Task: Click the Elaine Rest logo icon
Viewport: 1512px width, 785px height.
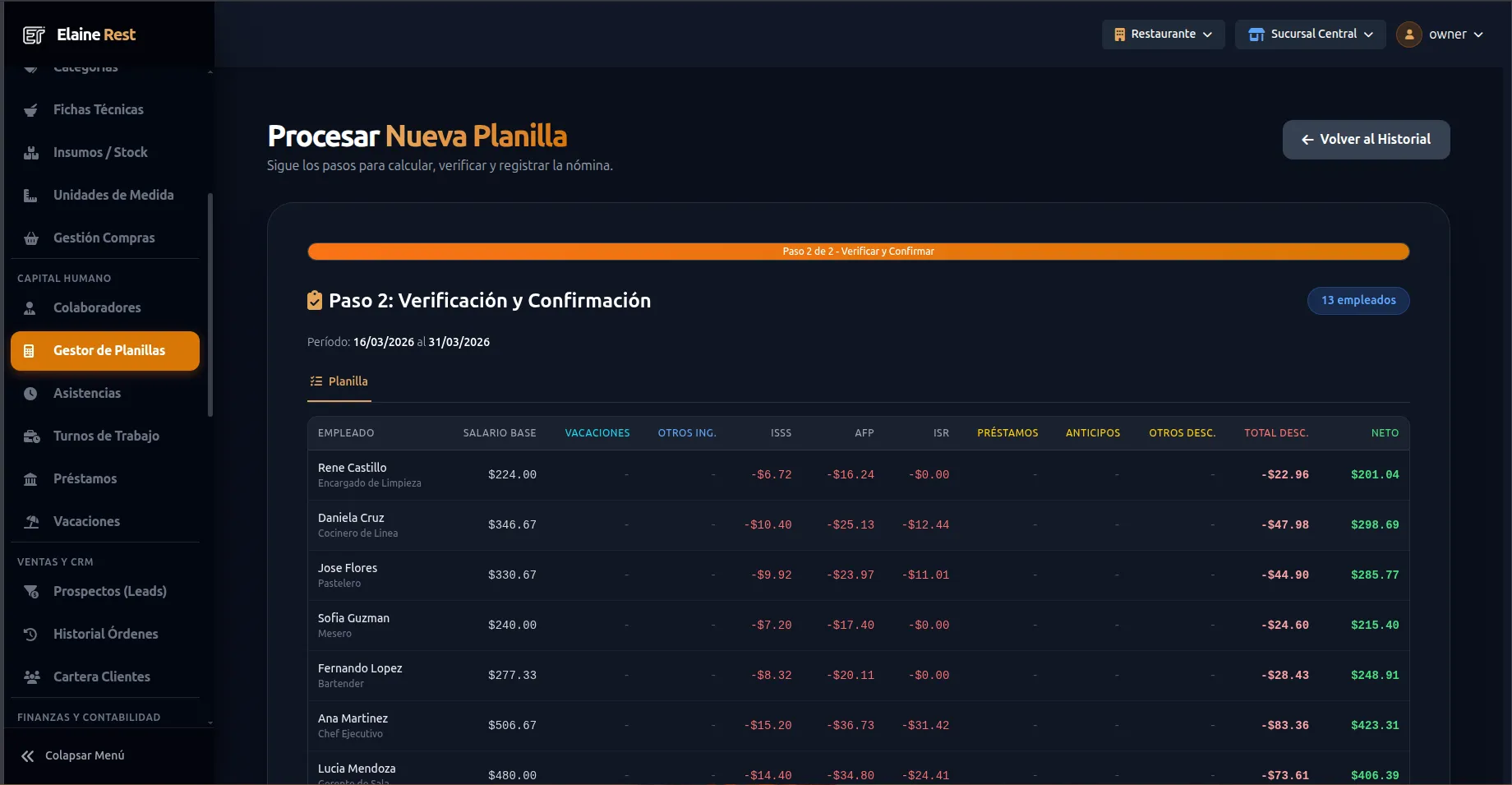Action: tap(34, 35)
